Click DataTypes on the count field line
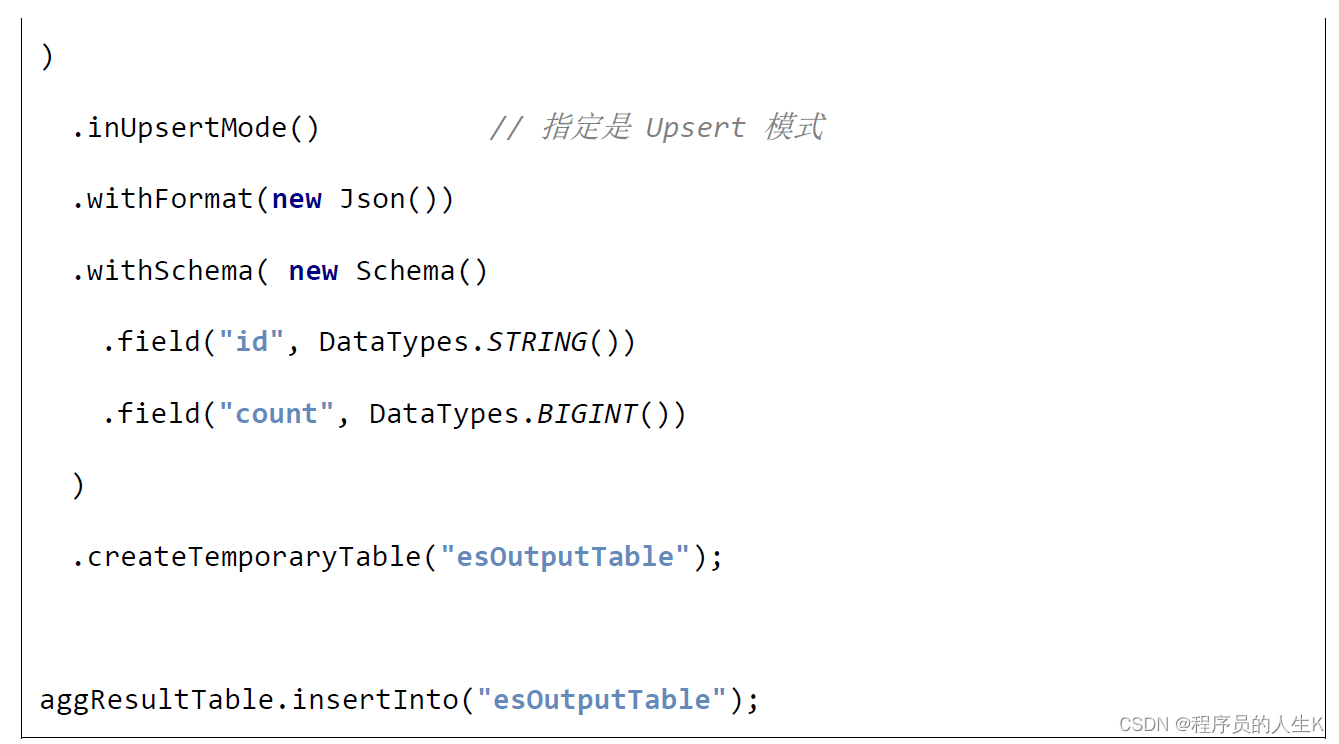The width and height of the screenshot is (1339, 744). pyautogui.click(x=446, y=413)
